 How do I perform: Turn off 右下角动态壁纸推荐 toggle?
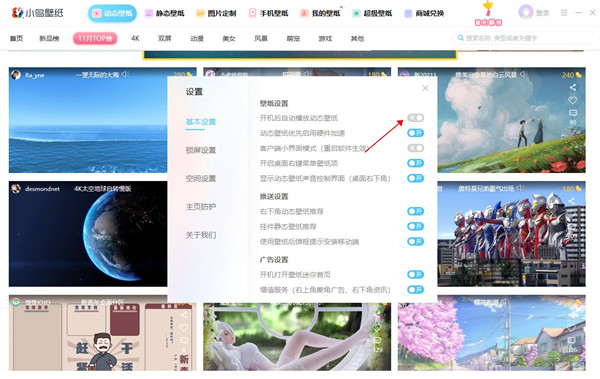pos(415,211)
